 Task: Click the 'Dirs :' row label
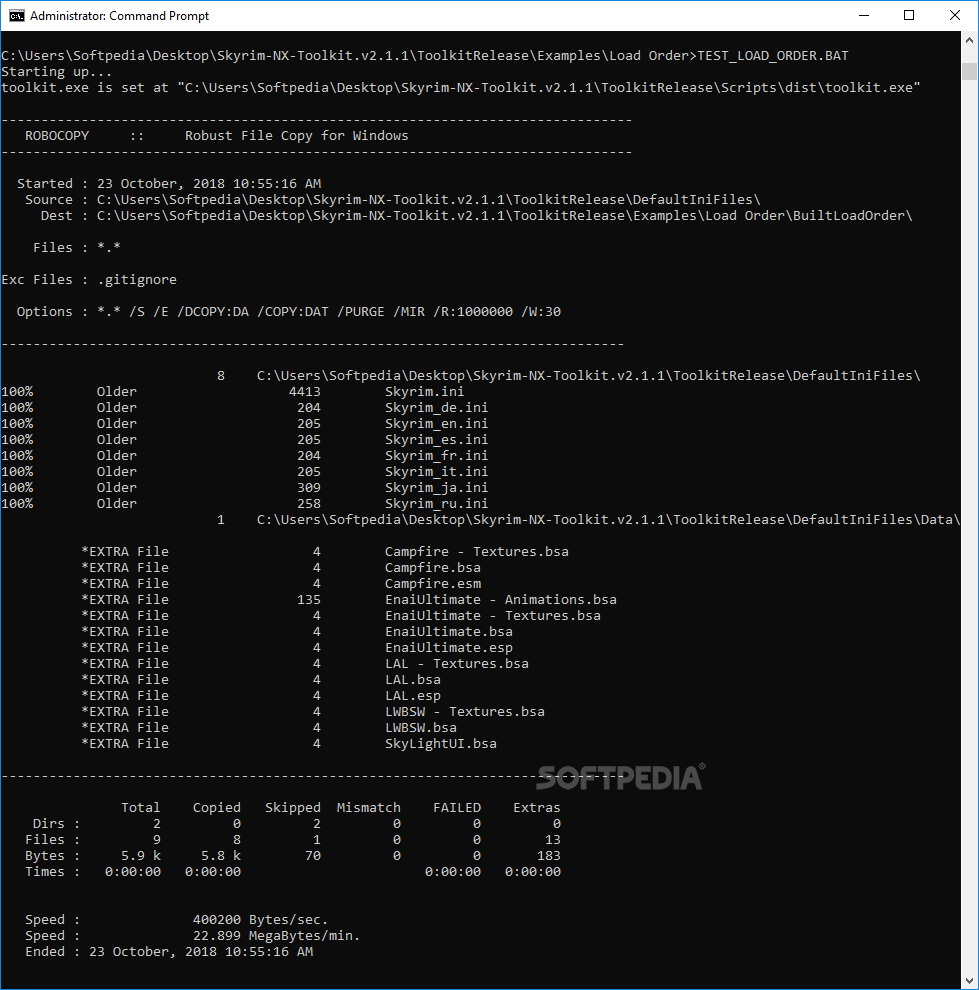[x=56, y=824]
